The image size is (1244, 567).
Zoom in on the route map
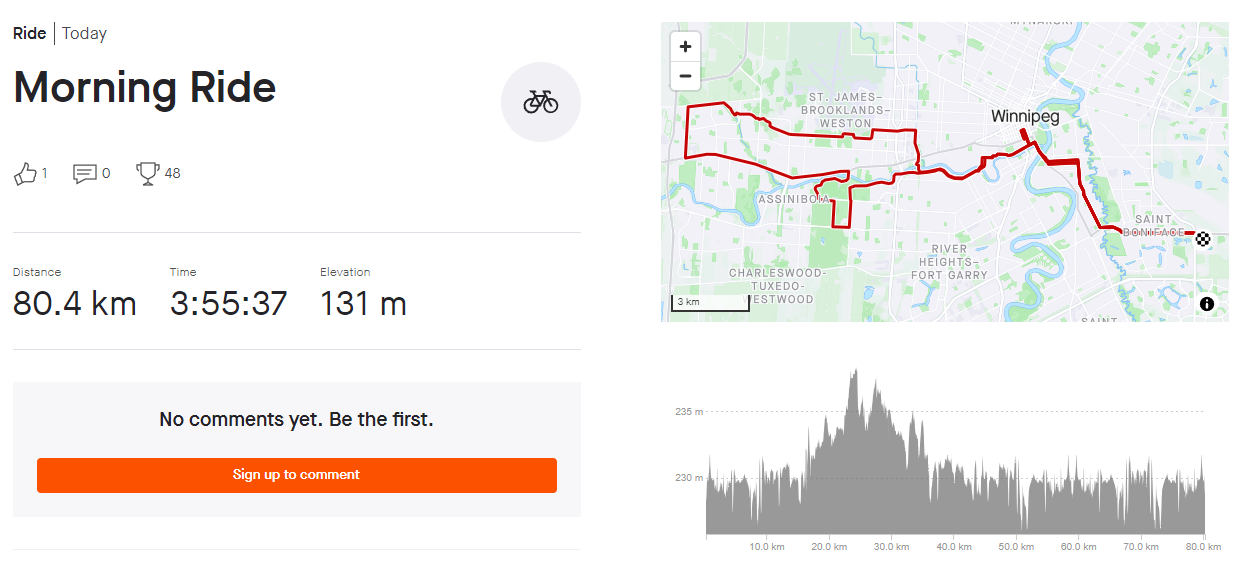pyautogui.click(x=685, y=47)
